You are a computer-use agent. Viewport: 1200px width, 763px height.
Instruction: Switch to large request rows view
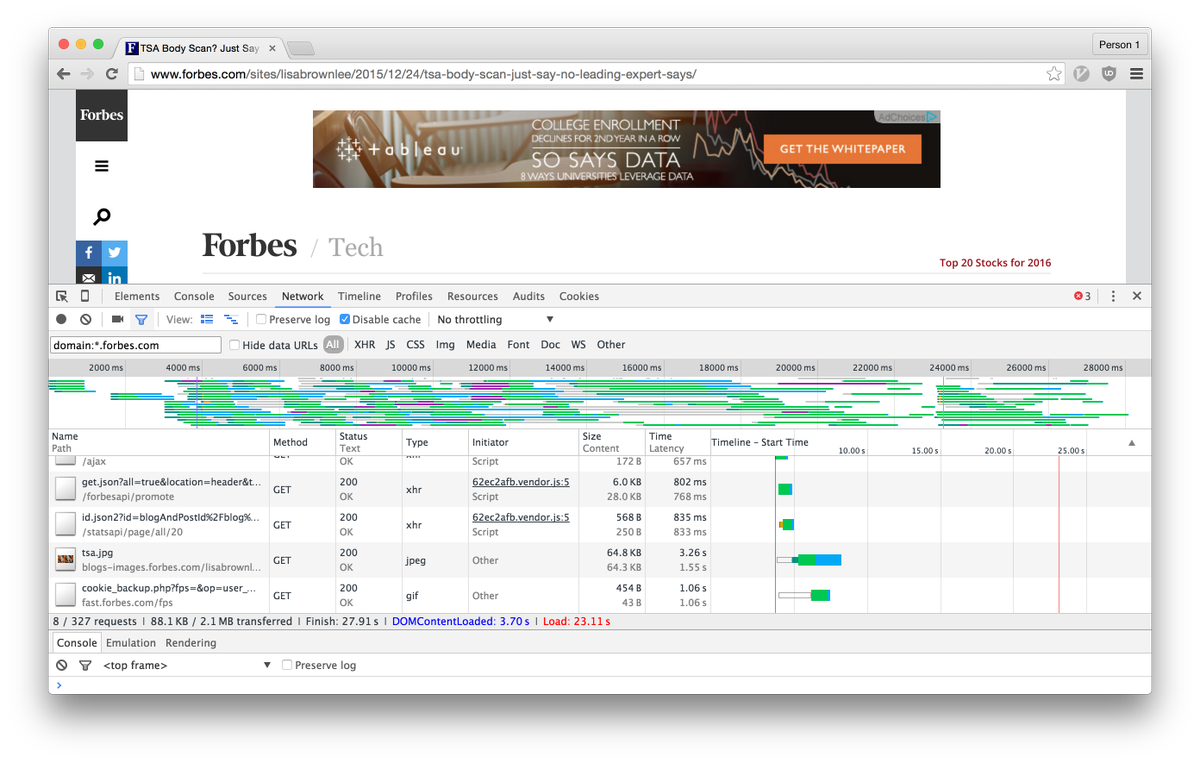(x=207, y=320)
